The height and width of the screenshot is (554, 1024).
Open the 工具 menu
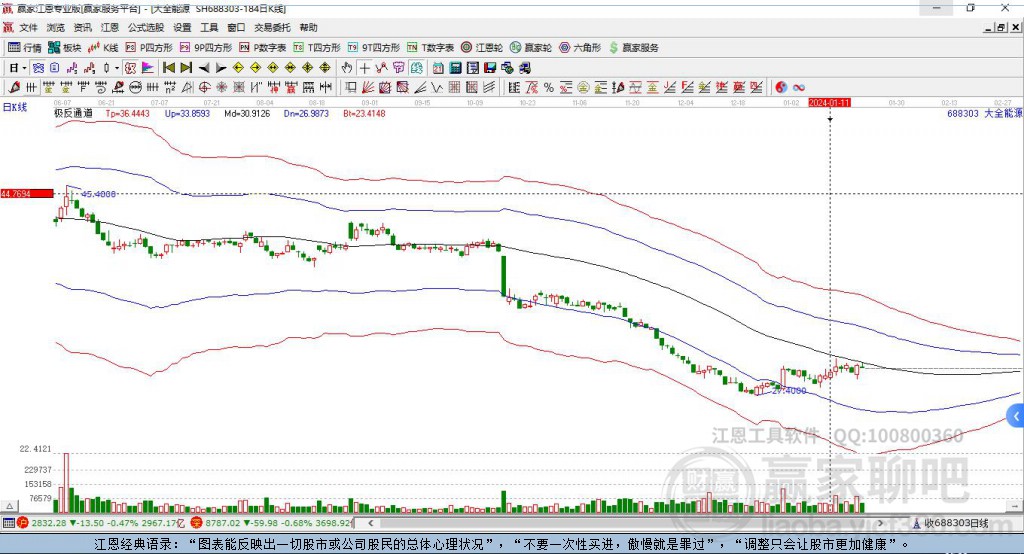click(209, 27)
